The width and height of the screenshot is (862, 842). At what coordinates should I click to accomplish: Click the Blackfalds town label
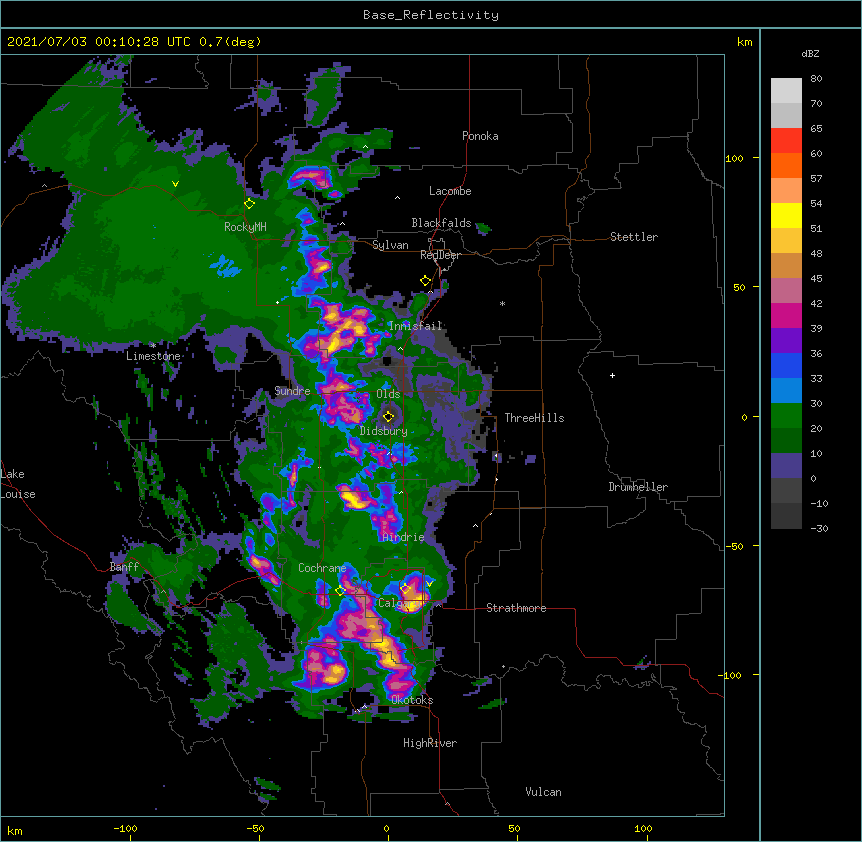(x=441, y=223)
